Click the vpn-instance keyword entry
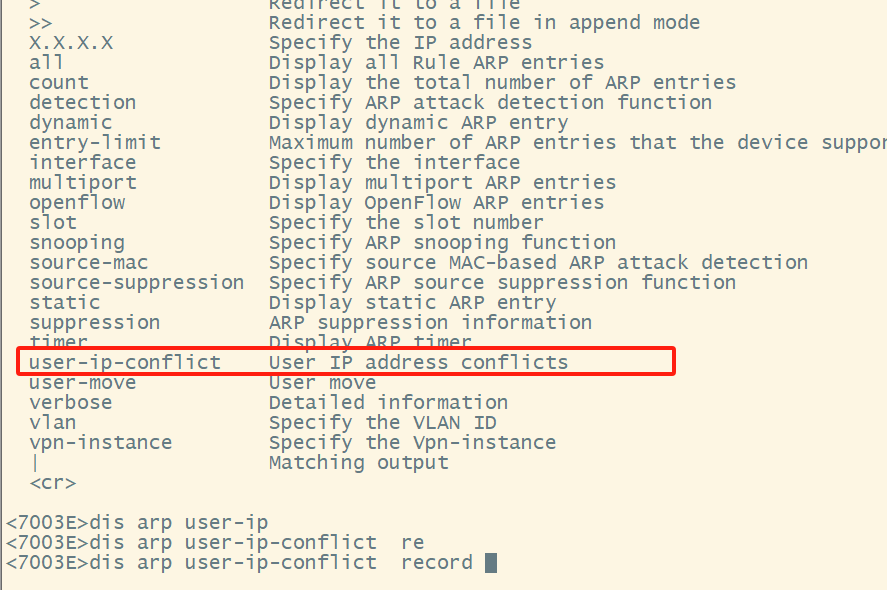Viewport: 887px width, 590px height. coord(100,442)
